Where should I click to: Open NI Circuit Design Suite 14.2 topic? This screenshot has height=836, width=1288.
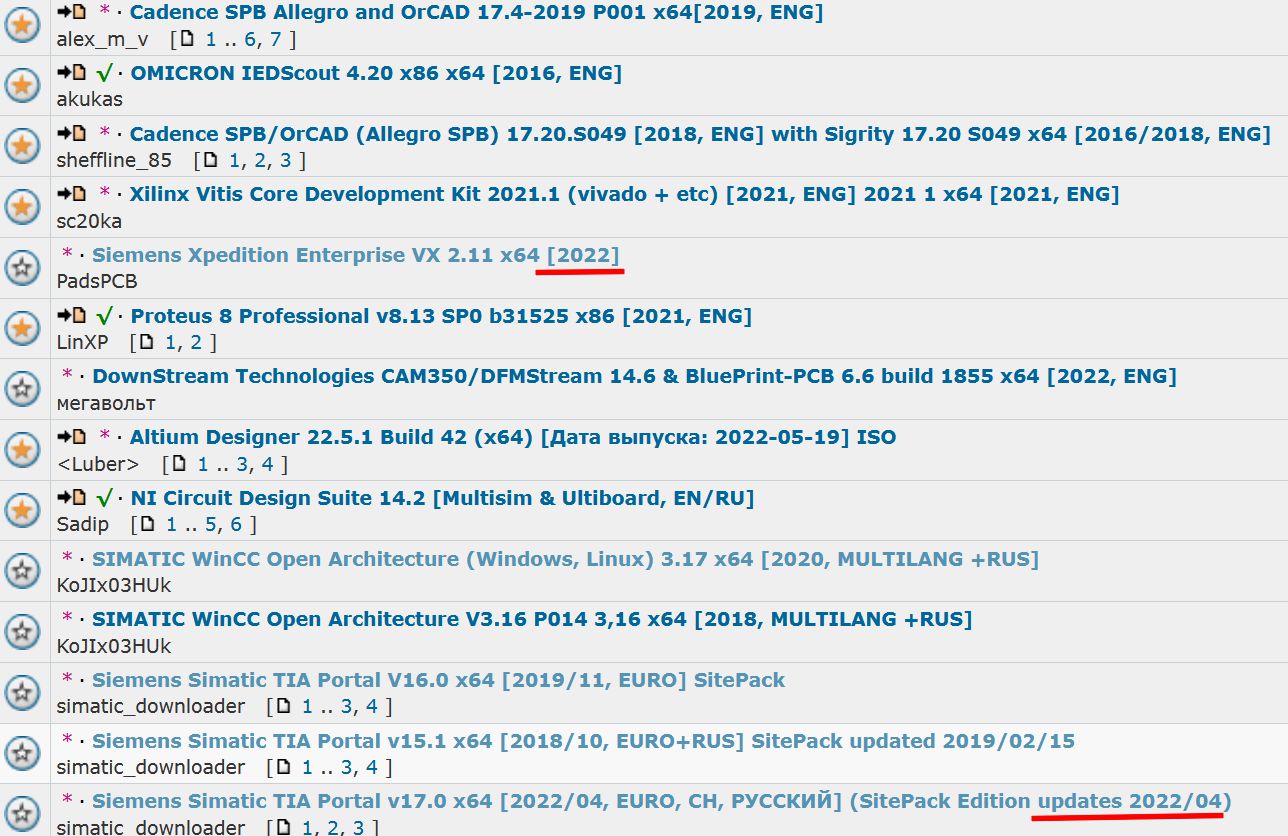(442, 498)
